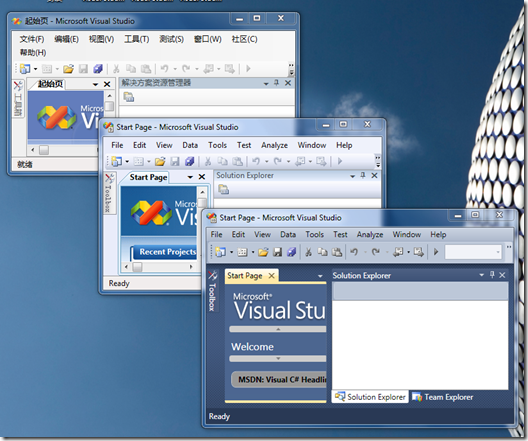Open 帮助(H) menu in Chinese window
Image resolution: width=528 pixels, height=441 pixels.
(x=33, y=53)
